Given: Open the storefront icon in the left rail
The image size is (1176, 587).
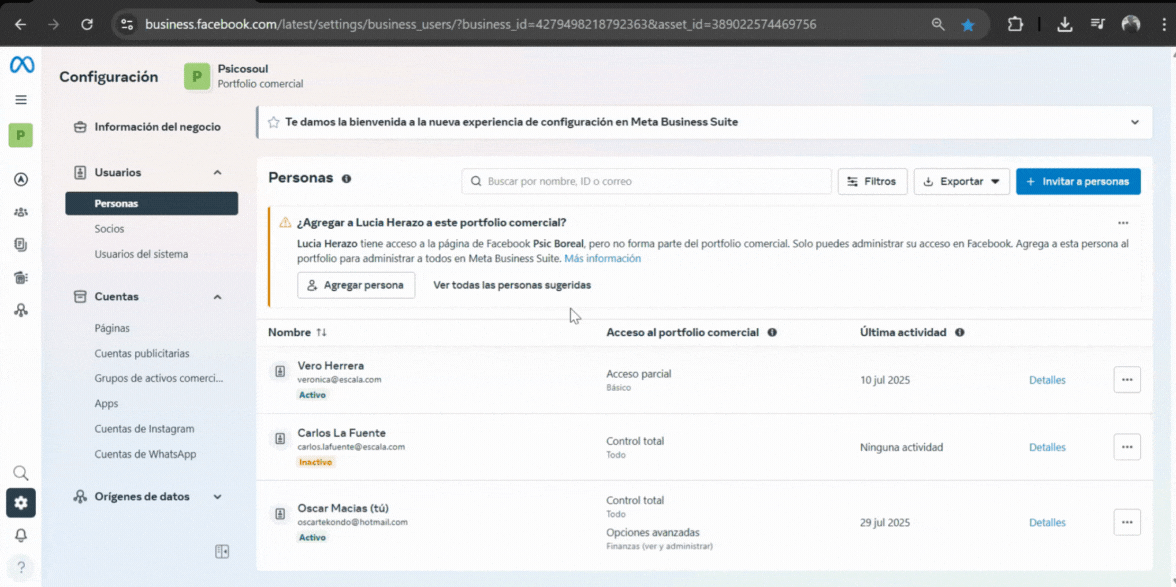Looking at the screenshot, I should click(x=21, y=277).
